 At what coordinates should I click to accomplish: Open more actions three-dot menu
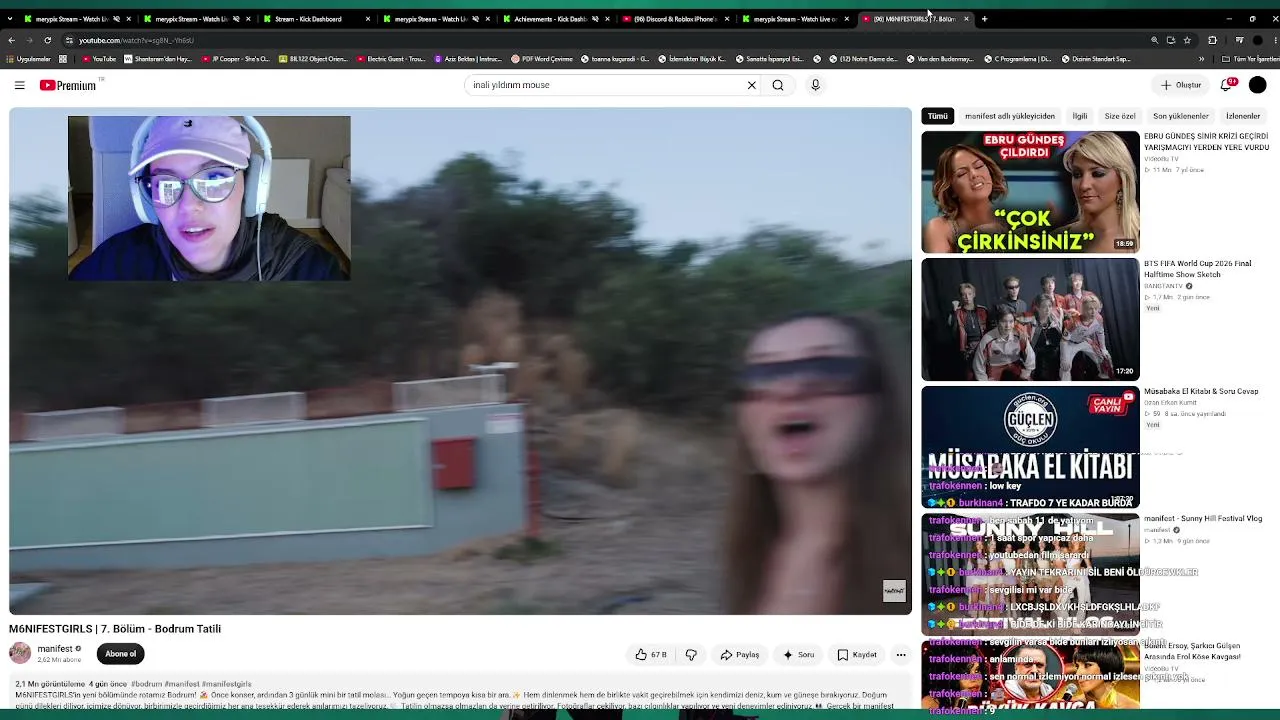tap(901, 655)
